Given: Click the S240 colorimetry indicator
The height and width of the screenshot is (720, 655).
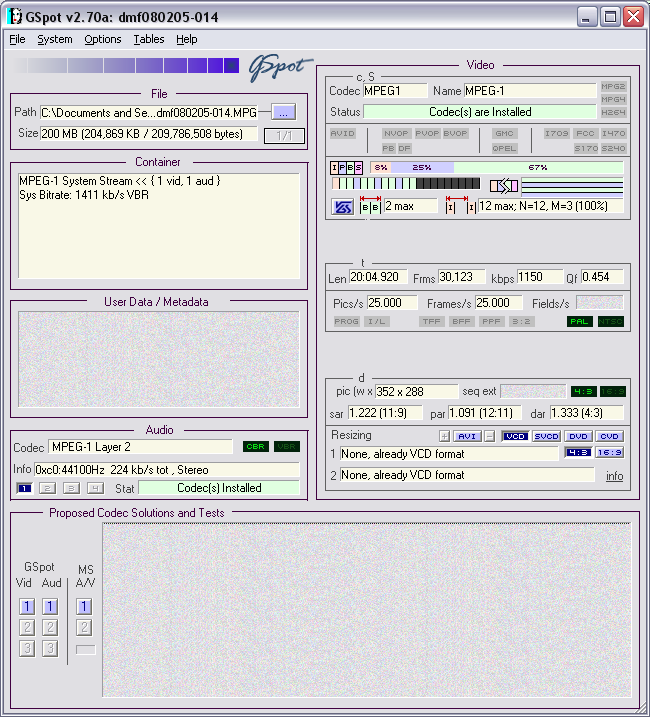Looking at the screenshot, I should click(613, 149).
